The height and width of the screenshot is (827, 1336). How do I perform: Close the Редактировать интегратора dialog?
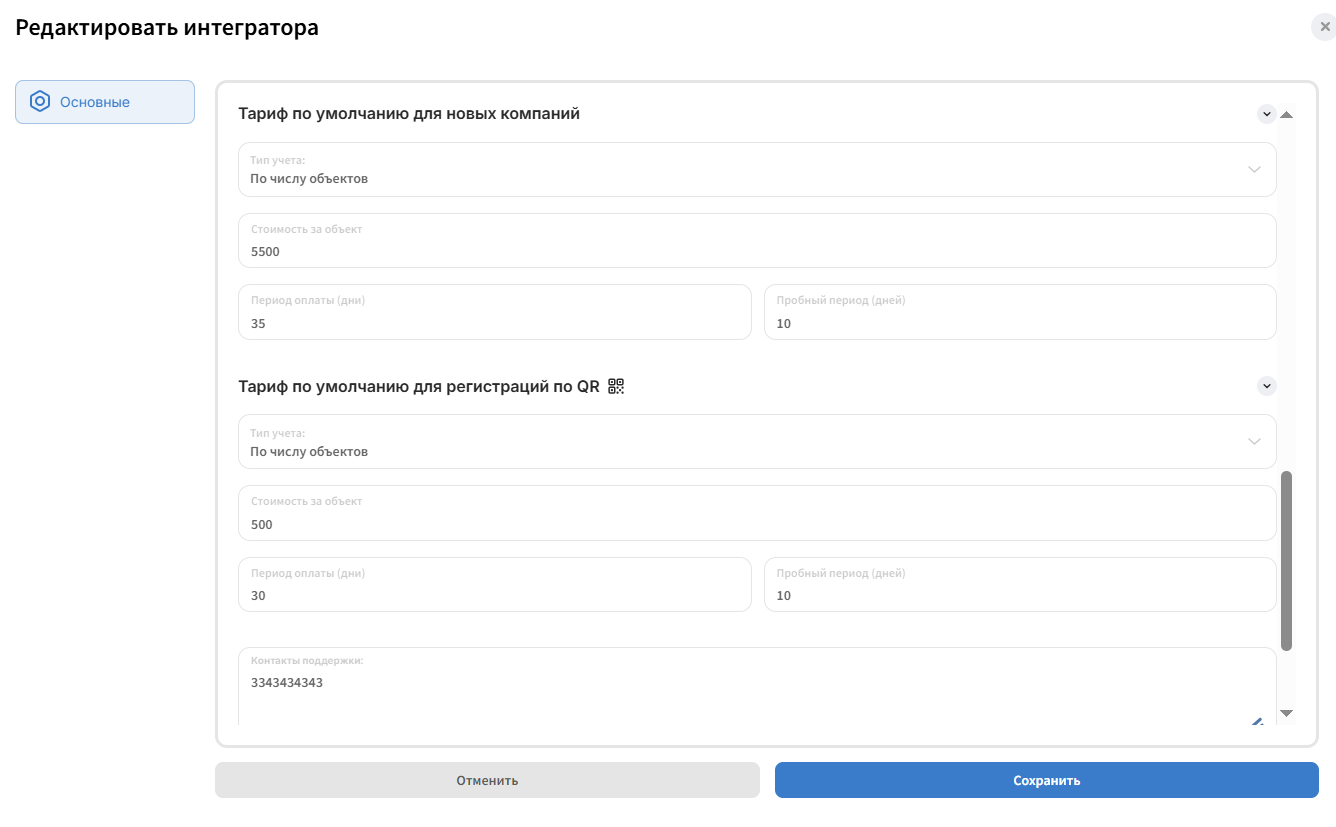1324,27
